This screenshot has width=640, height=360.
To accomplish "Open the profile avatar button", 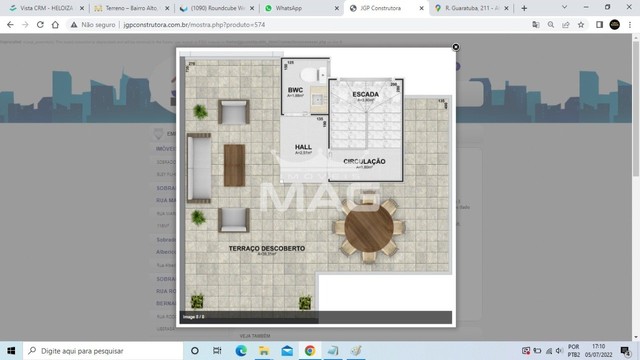I will pyautogui.click(x=615, y=25).
